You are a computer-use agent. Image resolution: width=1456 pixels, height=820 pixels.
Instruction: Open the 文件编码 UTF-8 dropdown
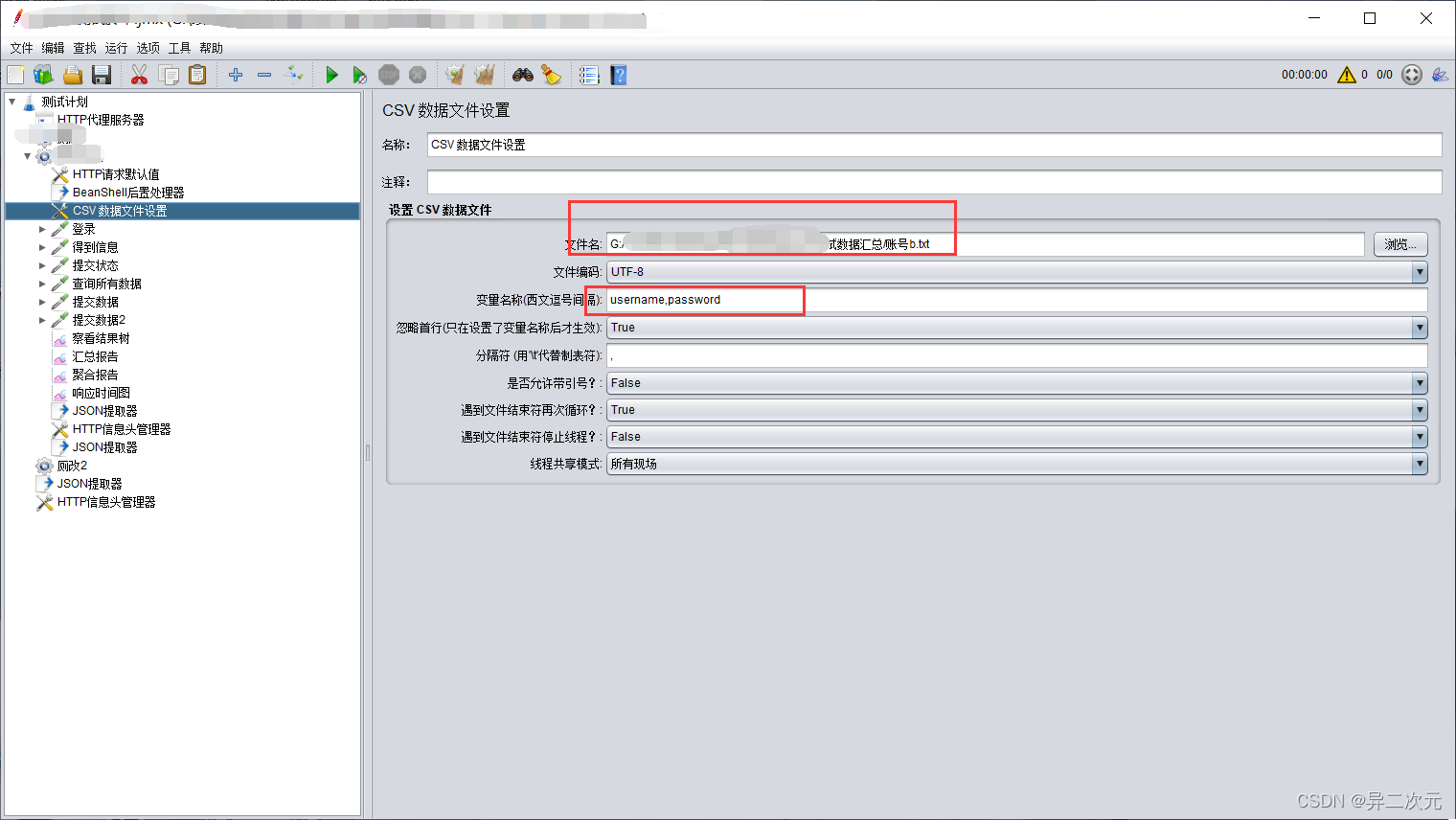[1016, 272]
